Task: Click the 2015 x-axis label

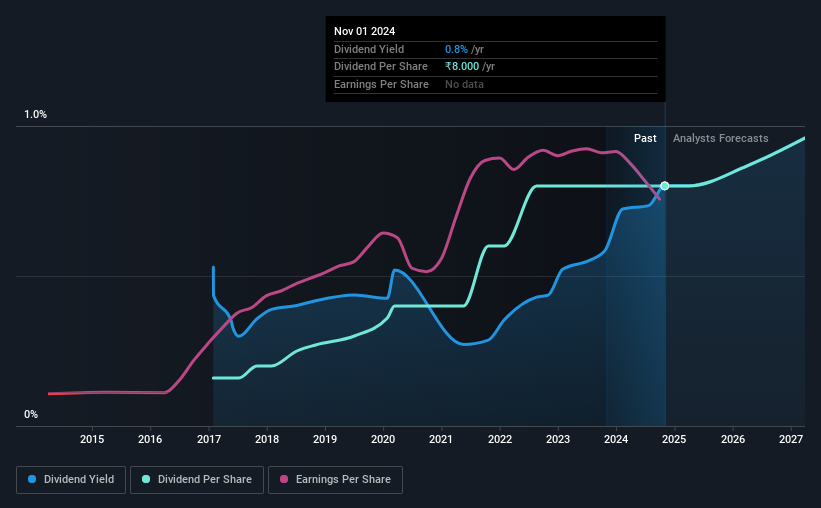Action: coord(92,439)
